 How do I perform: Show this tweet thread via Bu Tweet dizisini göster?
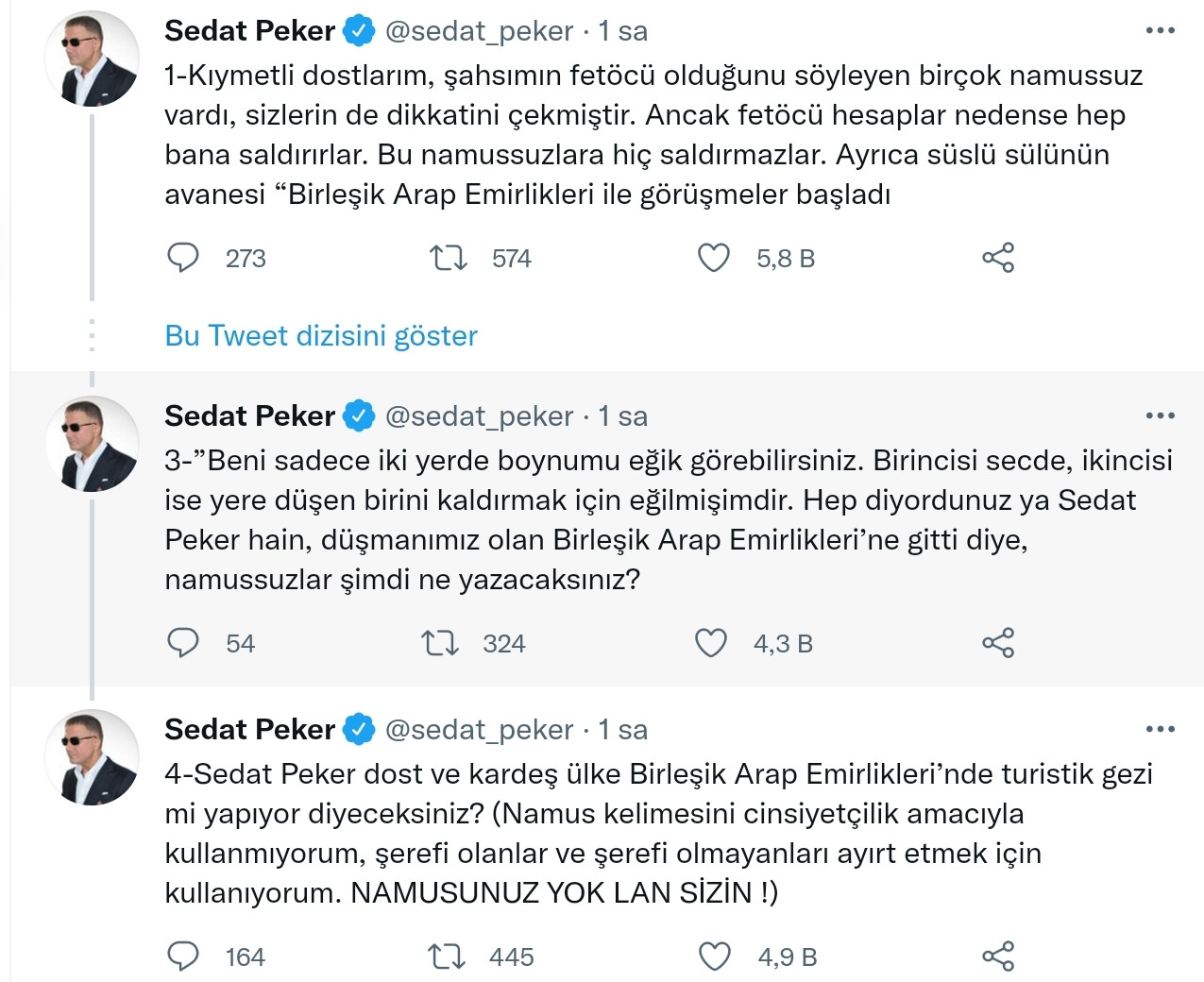click(x=319, y=335)
